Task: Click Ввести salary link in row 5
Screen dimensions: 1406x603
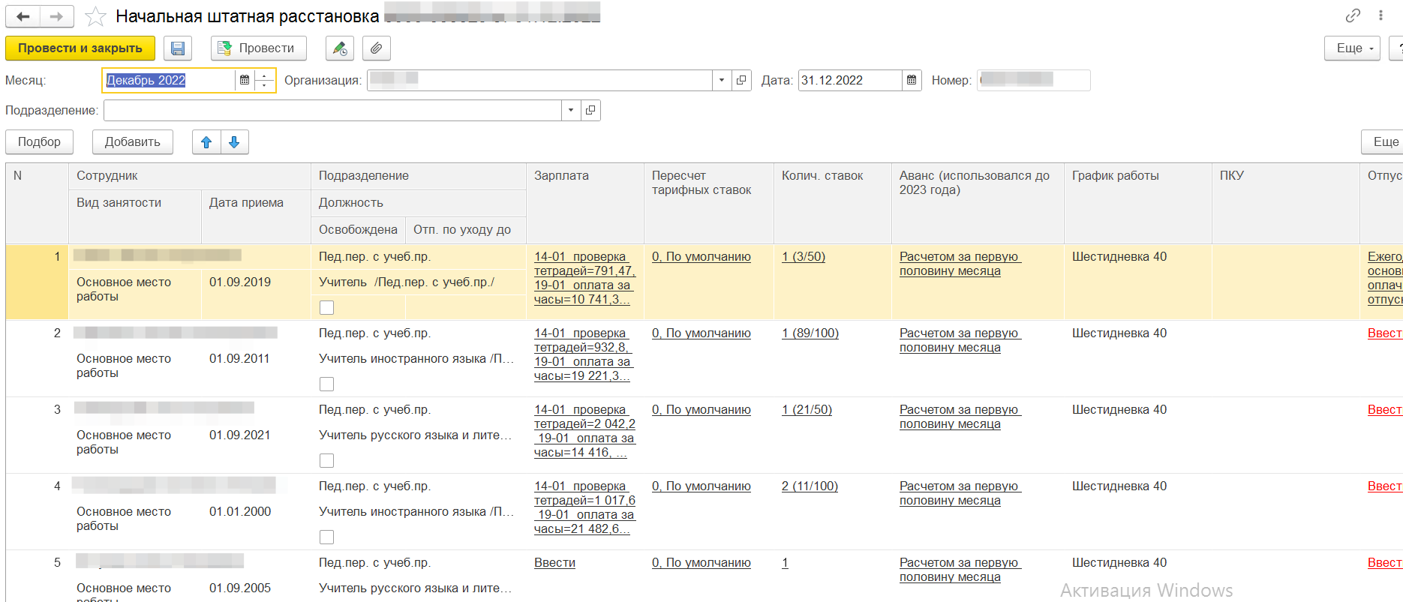Action: [x=555, y=563]
